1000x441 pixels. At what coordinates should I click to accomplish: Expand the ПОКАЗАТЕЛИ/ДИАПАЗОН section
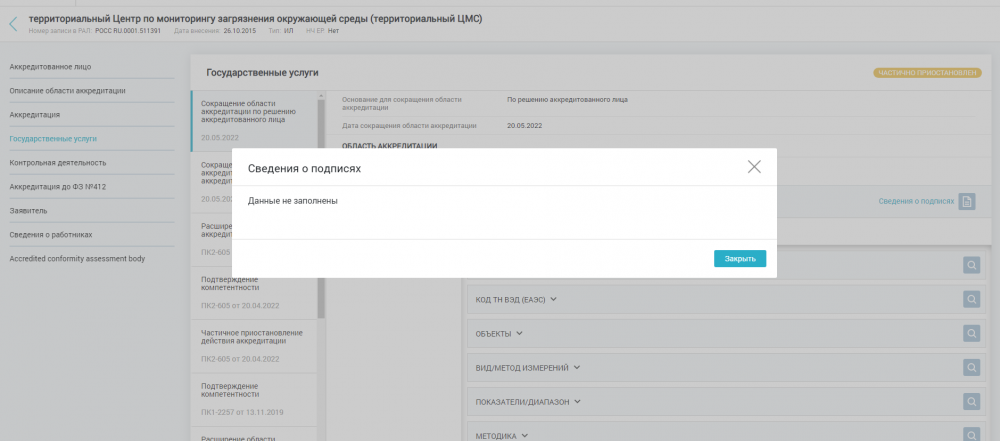[527, 402]
